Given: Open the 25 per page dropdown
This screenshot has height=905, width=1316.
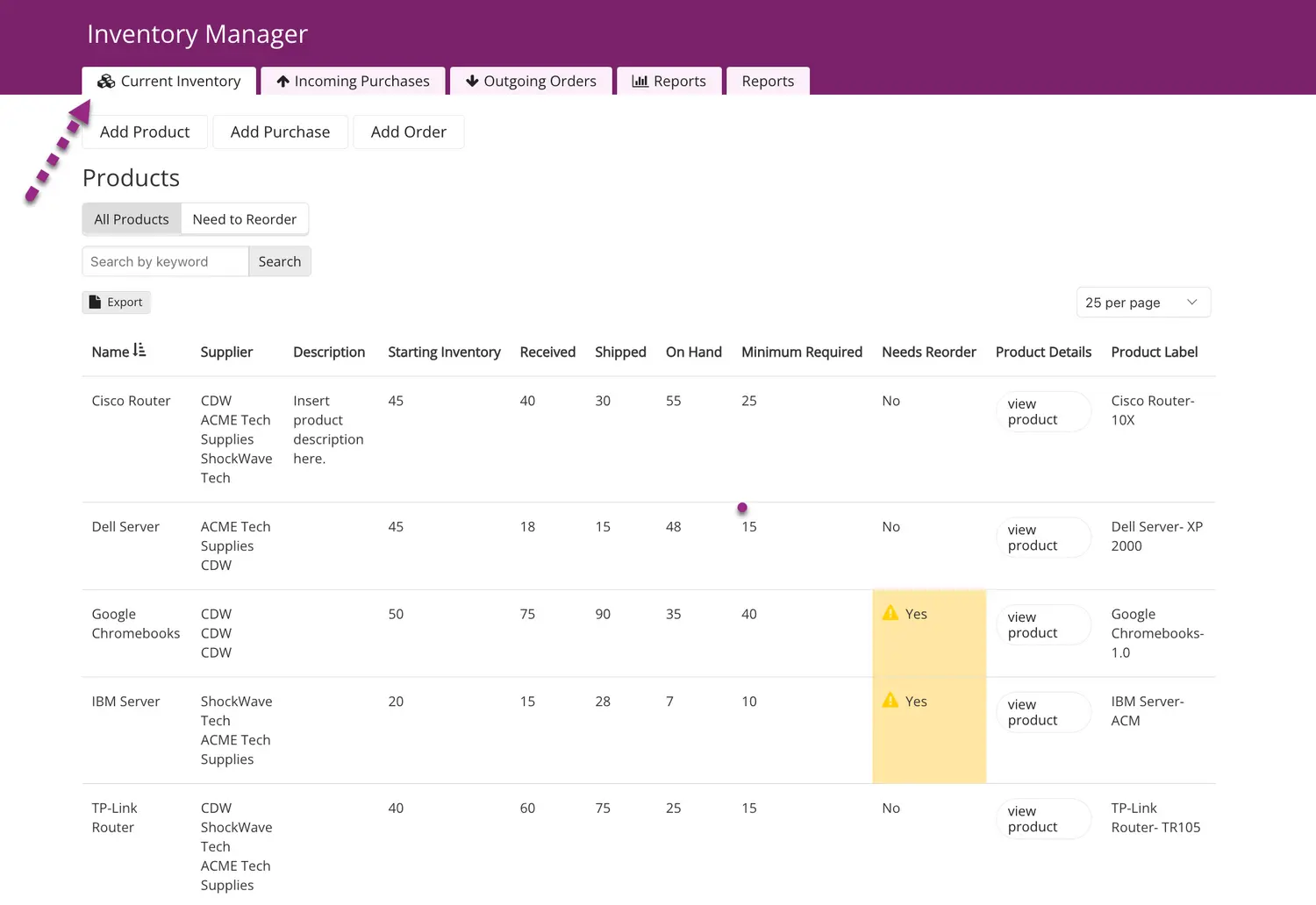Looking at the screenshot, I should tap(1142, 303).
